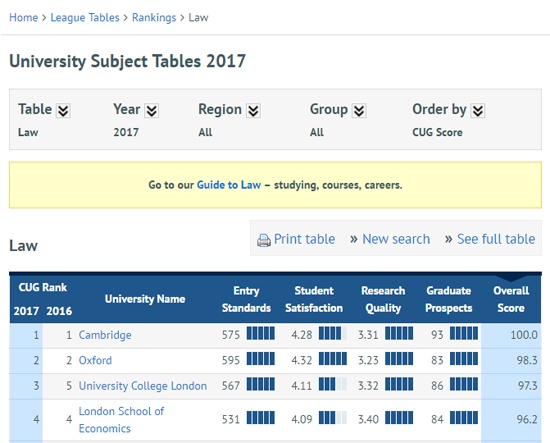This screenshot has width=550, height=443.
Task: Expand the Table dropdown arrow
Action: coord(63,111)
